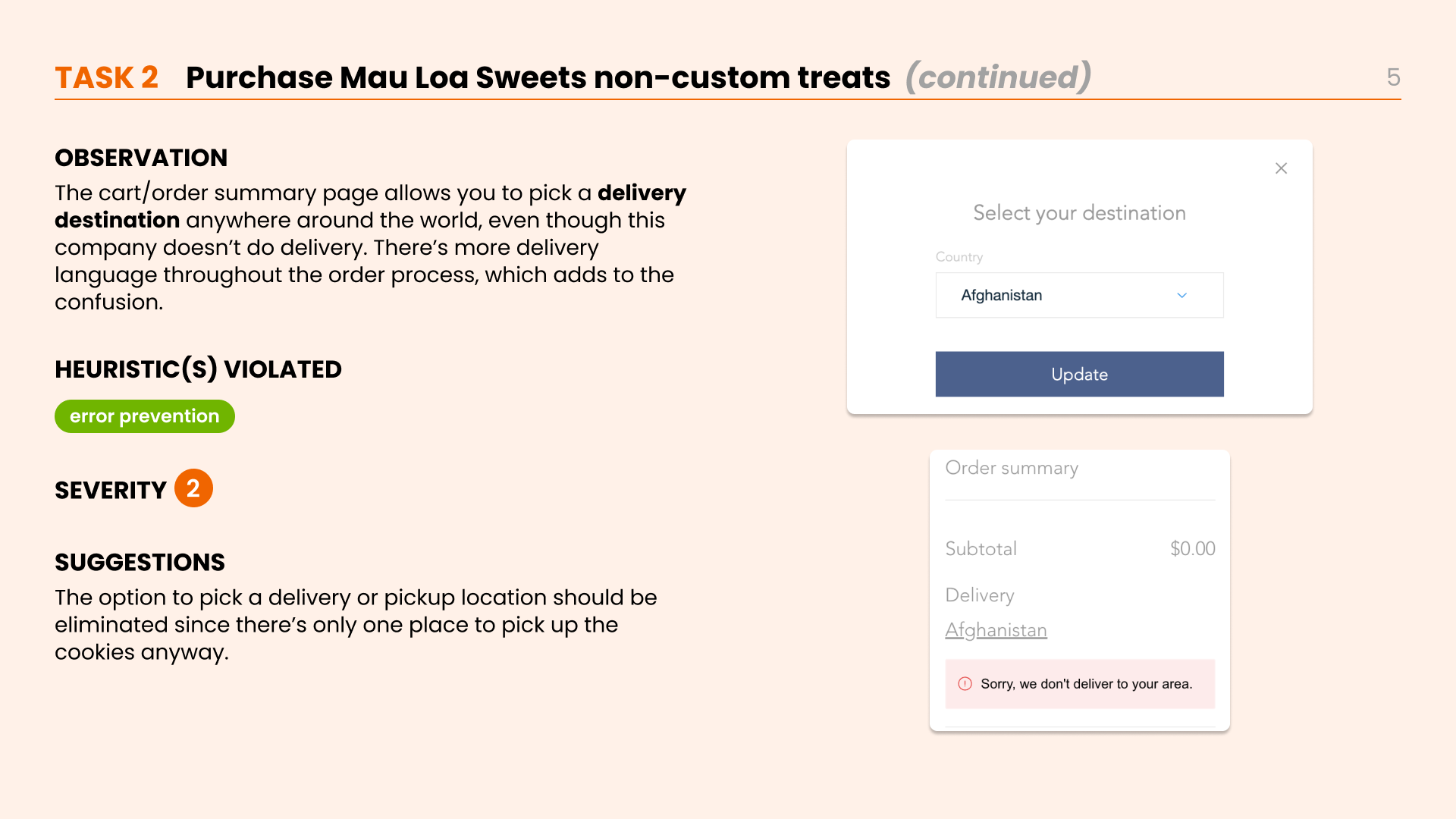Click the SUGGESTIONS section heading
Screen dimensions: 1456x819
(x=140, y=562)
